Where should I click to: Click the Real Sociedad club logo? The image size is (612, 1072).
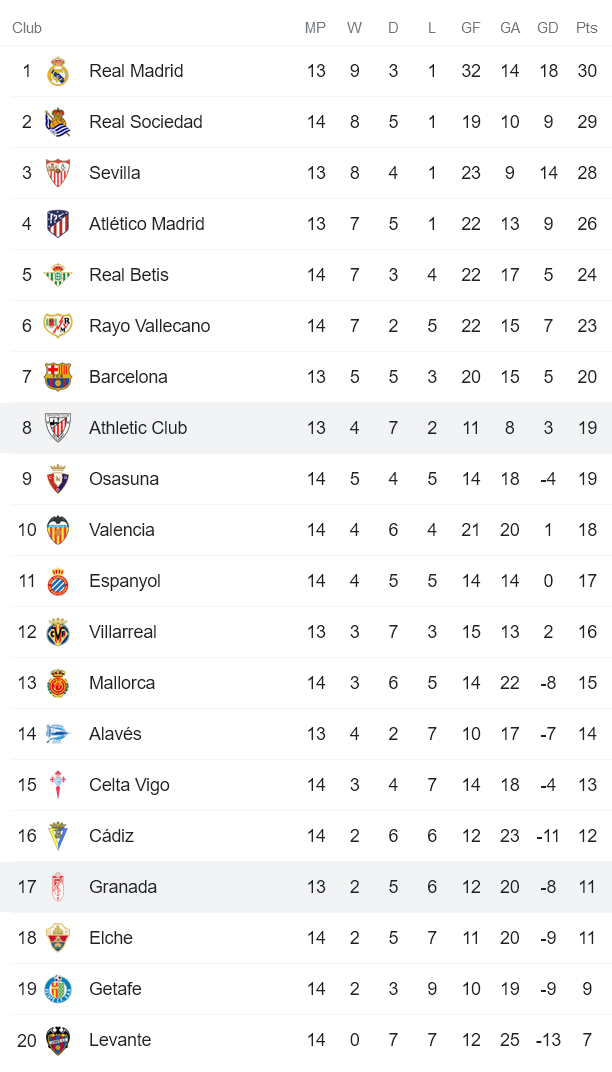click(58, 122)
